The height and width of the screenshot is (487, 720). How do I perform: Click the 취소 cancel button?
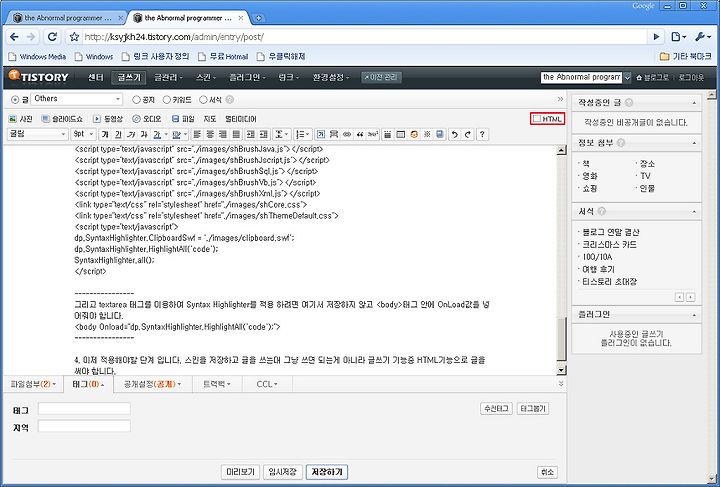547,472
